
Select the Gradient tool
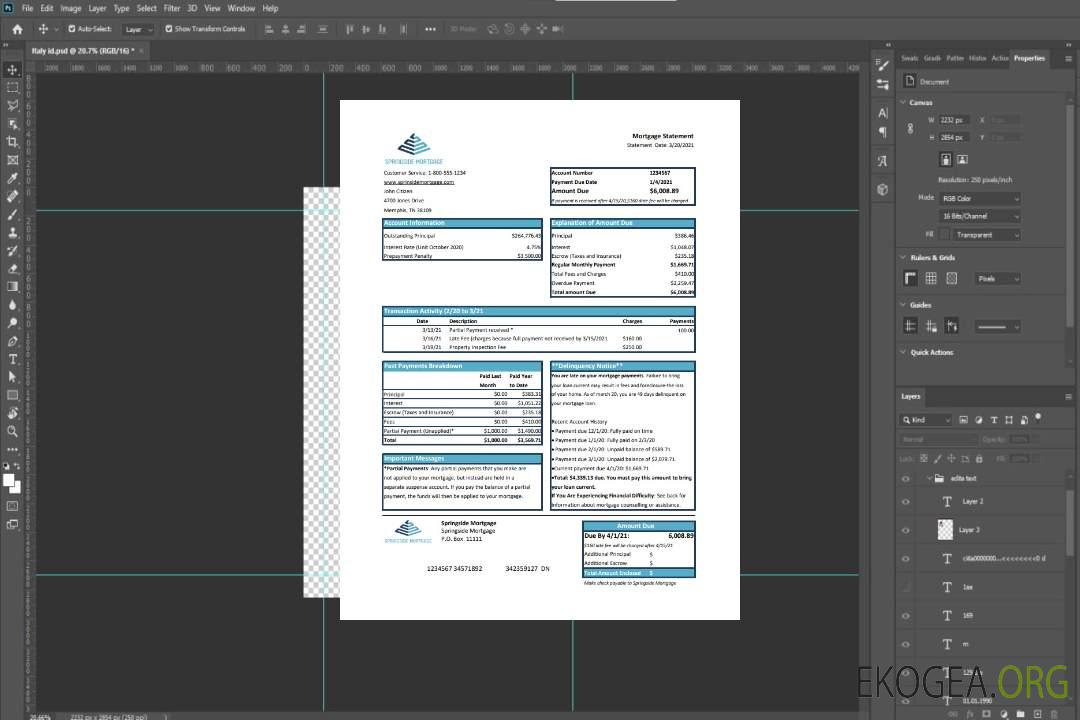click(x=12, y=287)
